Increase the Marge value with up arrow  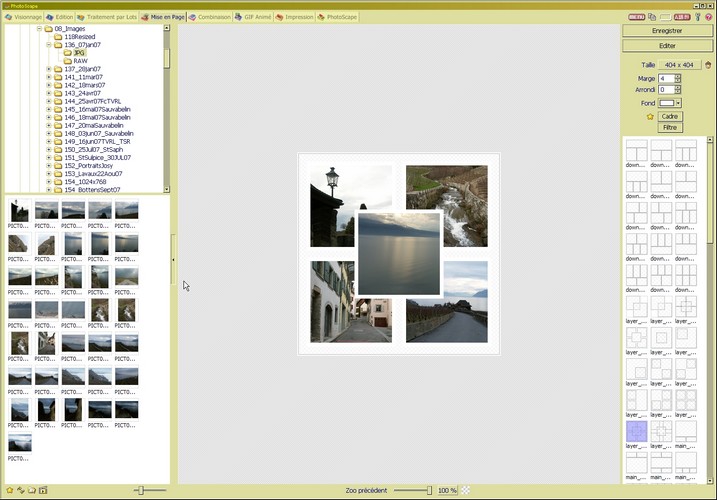click(677, 75)
